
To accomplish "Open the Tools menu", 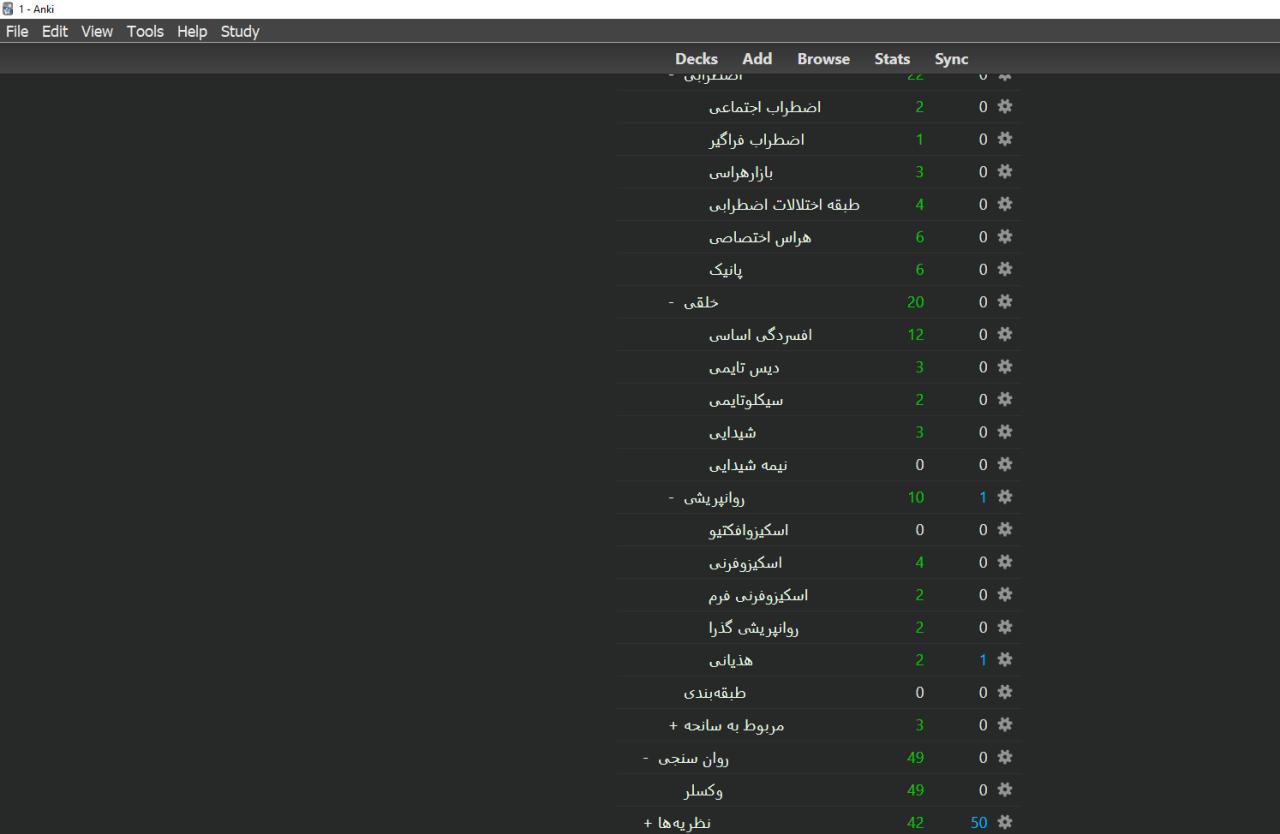I will [145, 31].
